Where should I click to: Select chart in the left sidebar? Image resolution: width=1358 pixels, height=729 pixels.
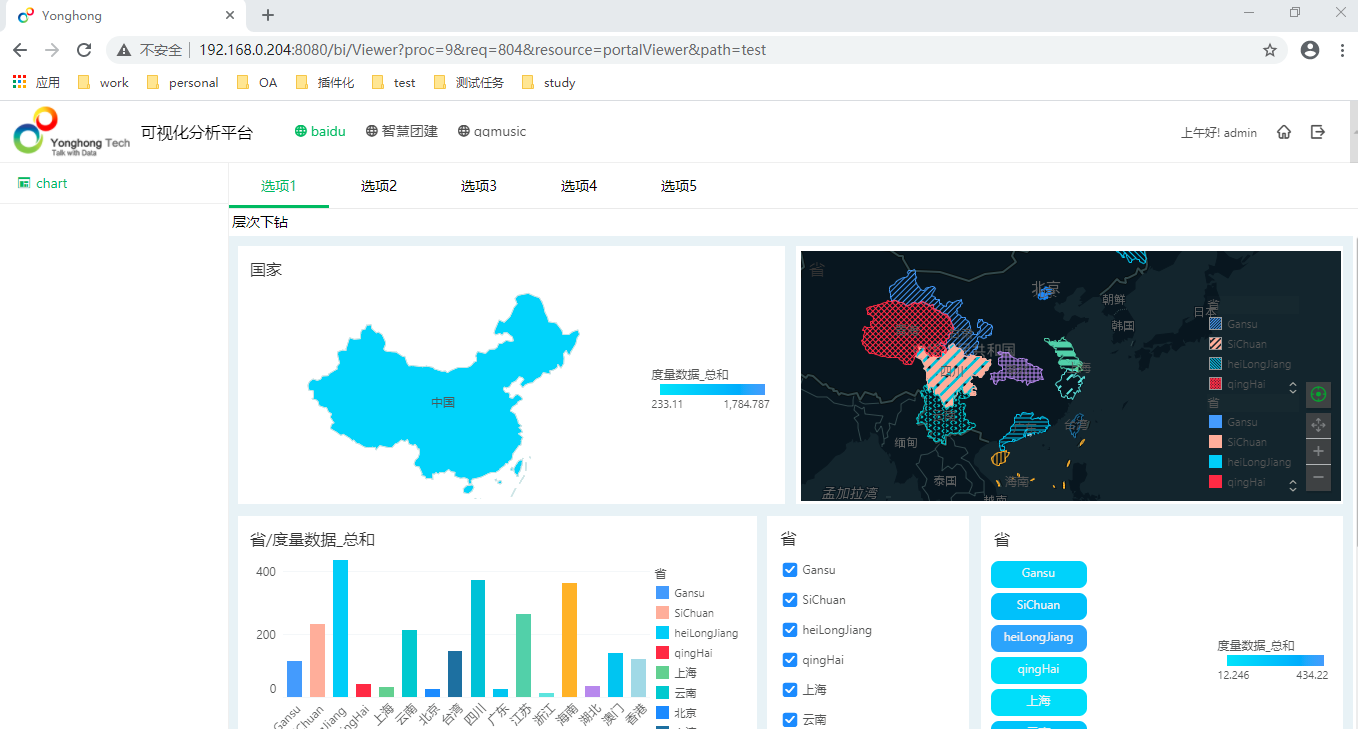[43, 183]
